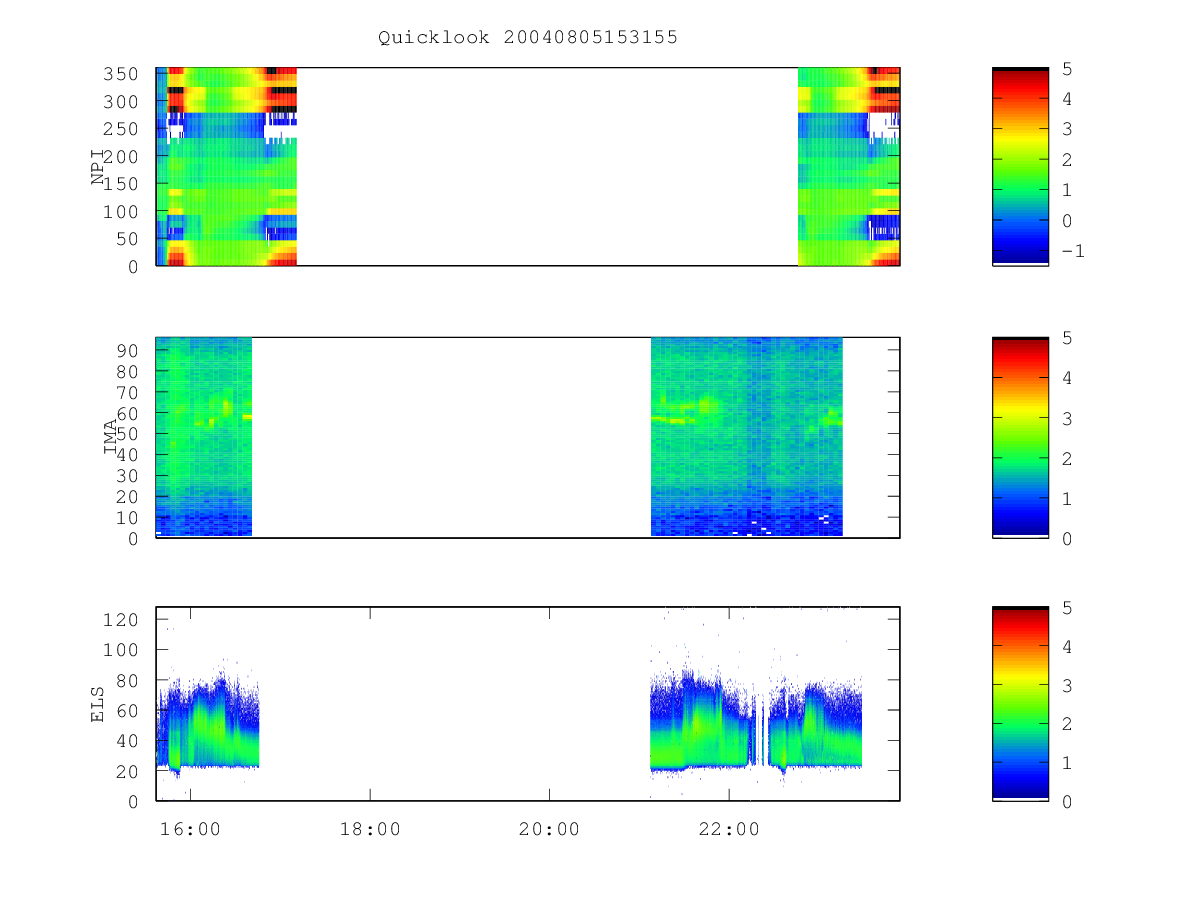Select the ELS y-axis label
The height and width of the screenshot is (900, 1200).
tap(98, 704)
